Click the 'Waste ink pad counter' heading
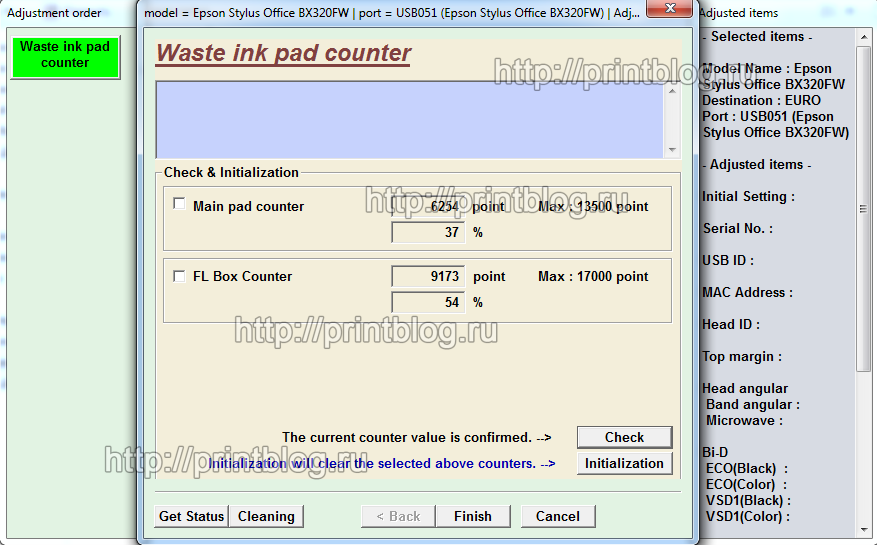 pos(283,53)
